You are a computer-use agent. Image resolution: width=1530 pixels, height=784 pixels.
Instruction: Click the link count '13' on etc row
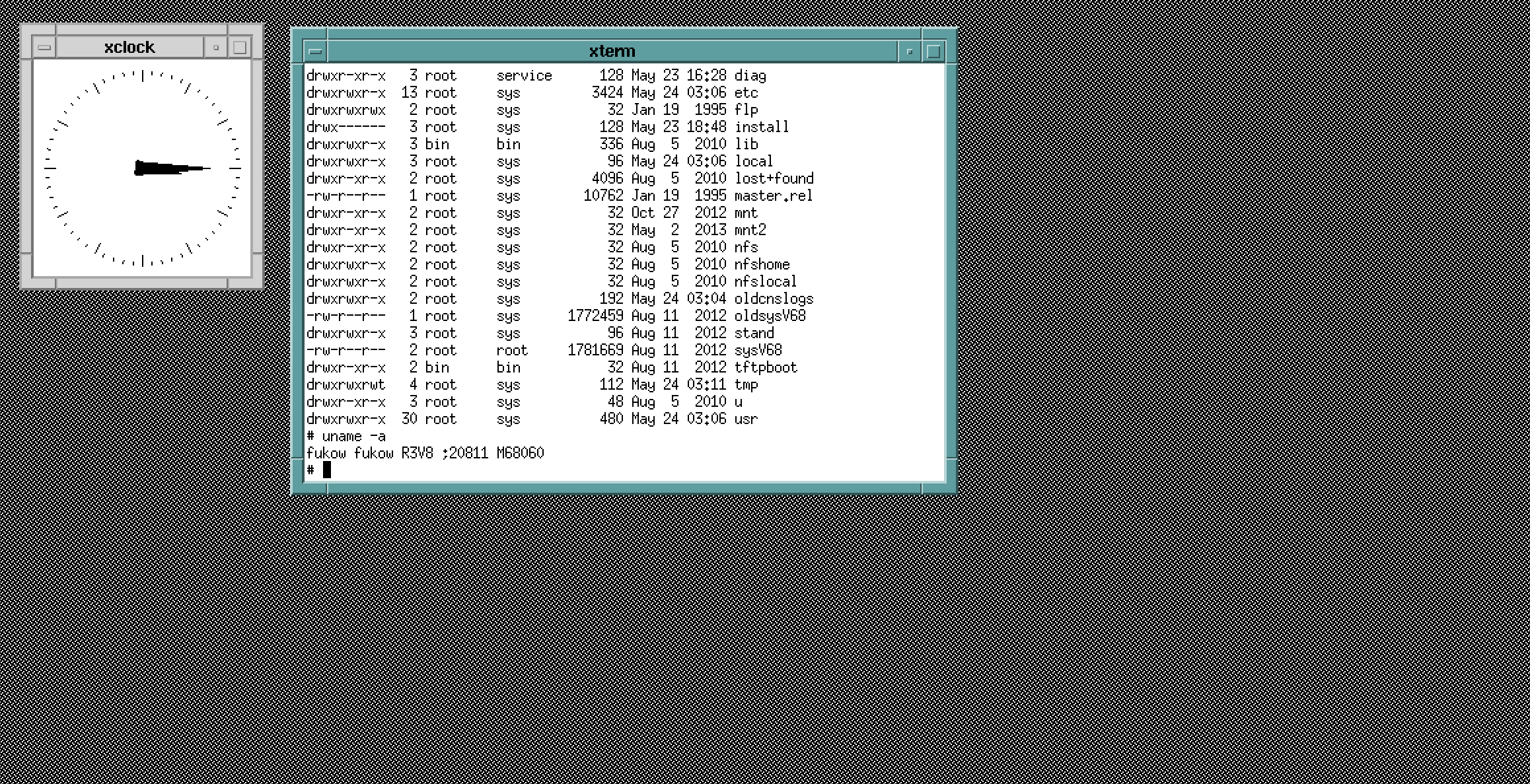(410, 92)
